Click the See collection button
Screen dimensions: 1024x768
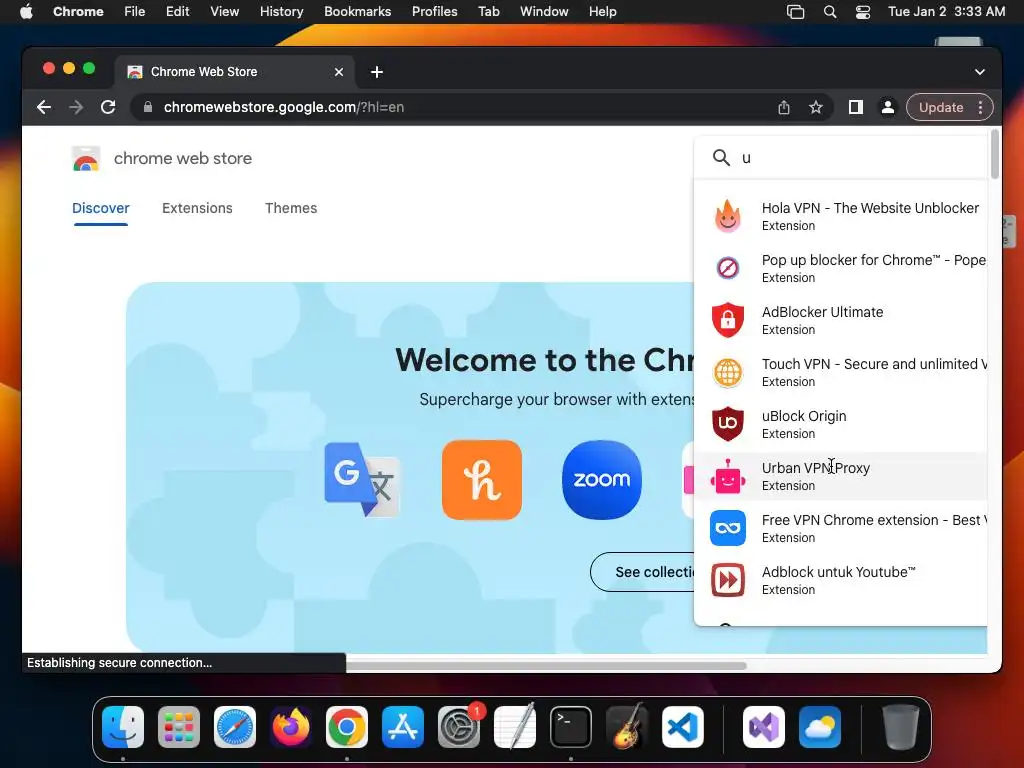point(643,572)
